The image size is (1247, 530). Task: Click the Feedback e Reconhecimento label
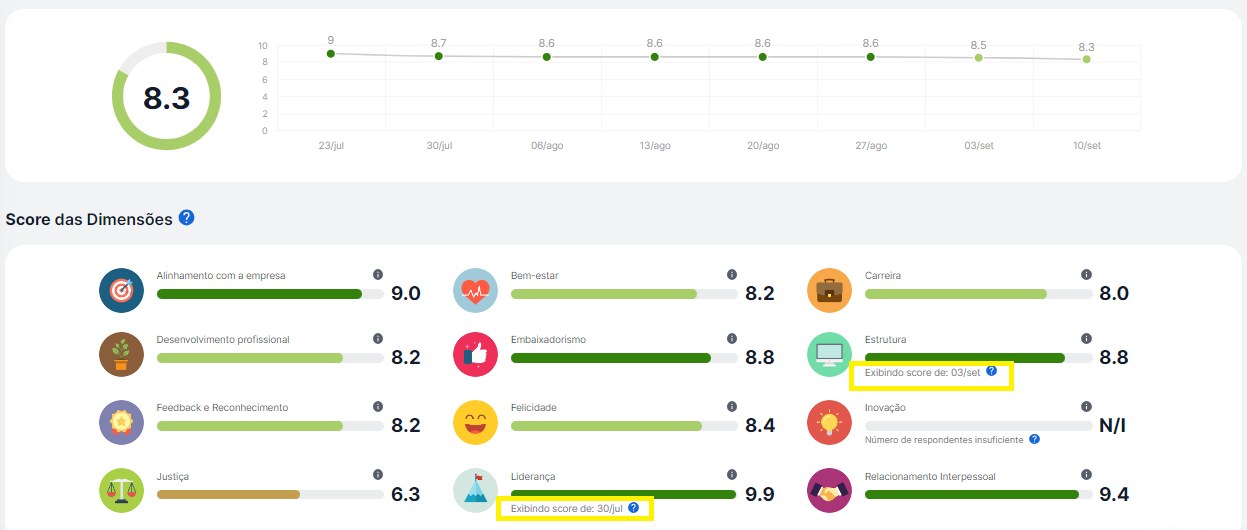pos(222,408)
